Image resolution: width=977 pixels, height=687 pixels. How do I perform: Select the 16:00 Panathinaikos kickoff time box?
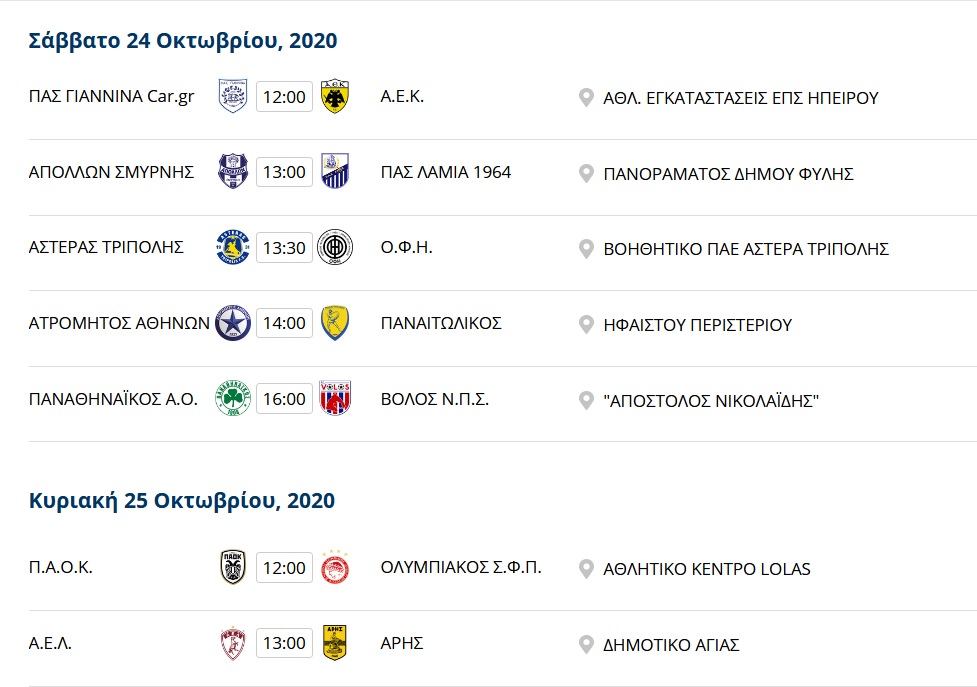[284, 399]
